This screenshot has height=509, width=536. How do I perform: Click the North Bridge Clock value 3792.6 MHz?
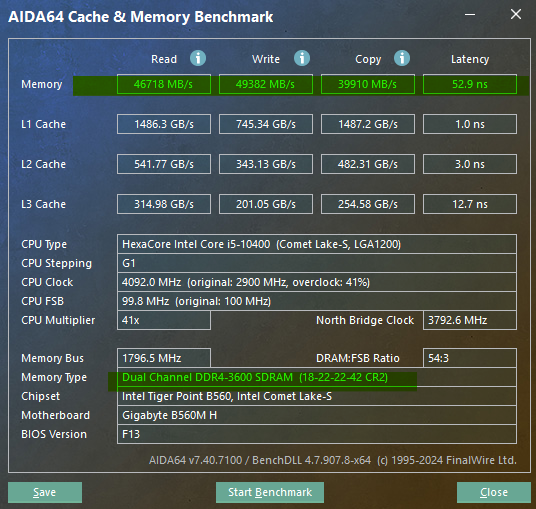(470, 320)
